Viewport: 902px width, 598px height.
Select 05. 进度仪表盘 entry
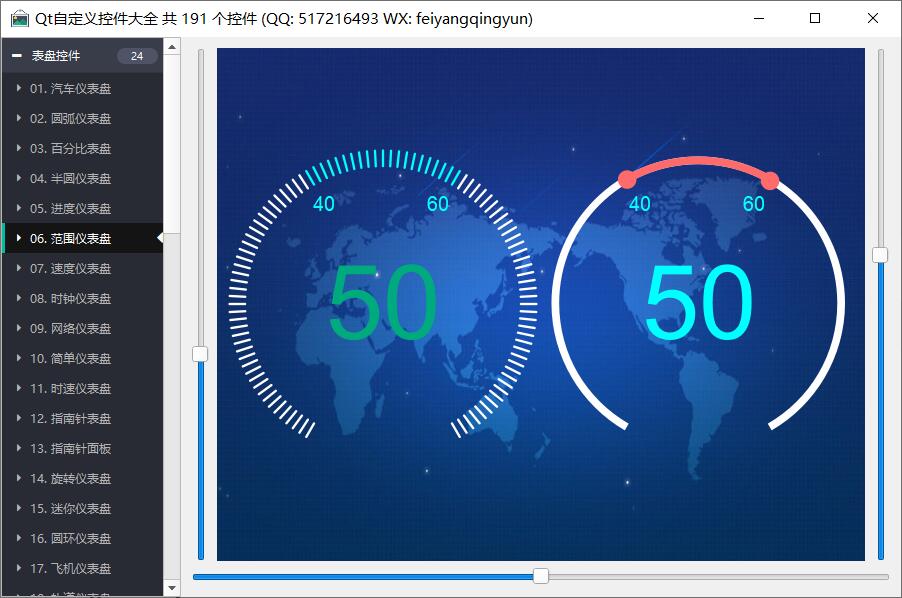coord(70,208)
